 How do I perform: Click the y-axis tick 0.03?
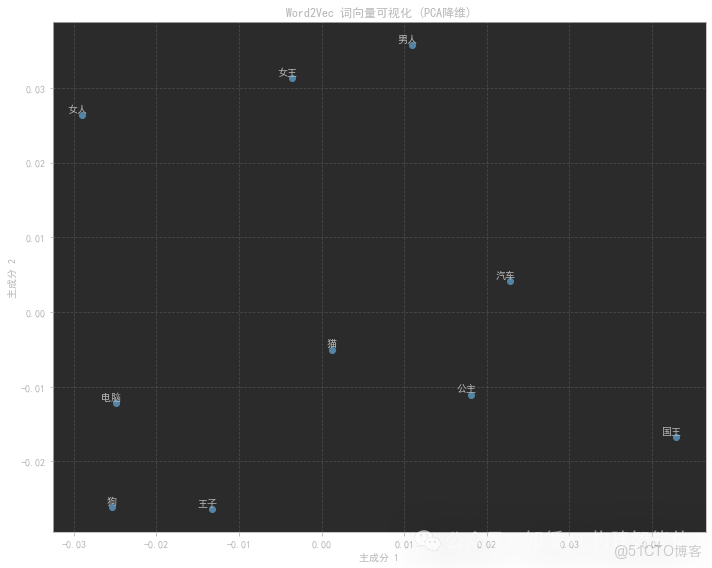click(35, 89)
